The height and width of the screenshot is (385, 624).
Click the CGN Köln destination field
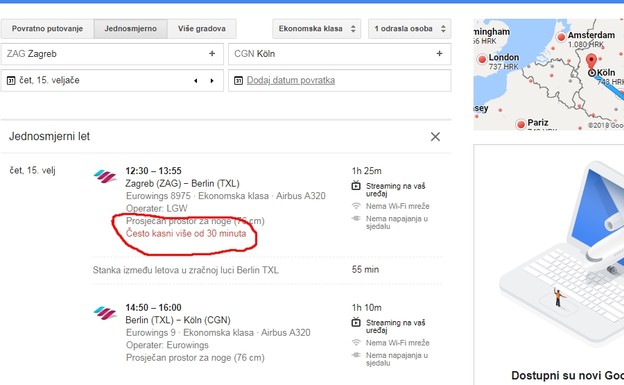click(x=339, y=54)
